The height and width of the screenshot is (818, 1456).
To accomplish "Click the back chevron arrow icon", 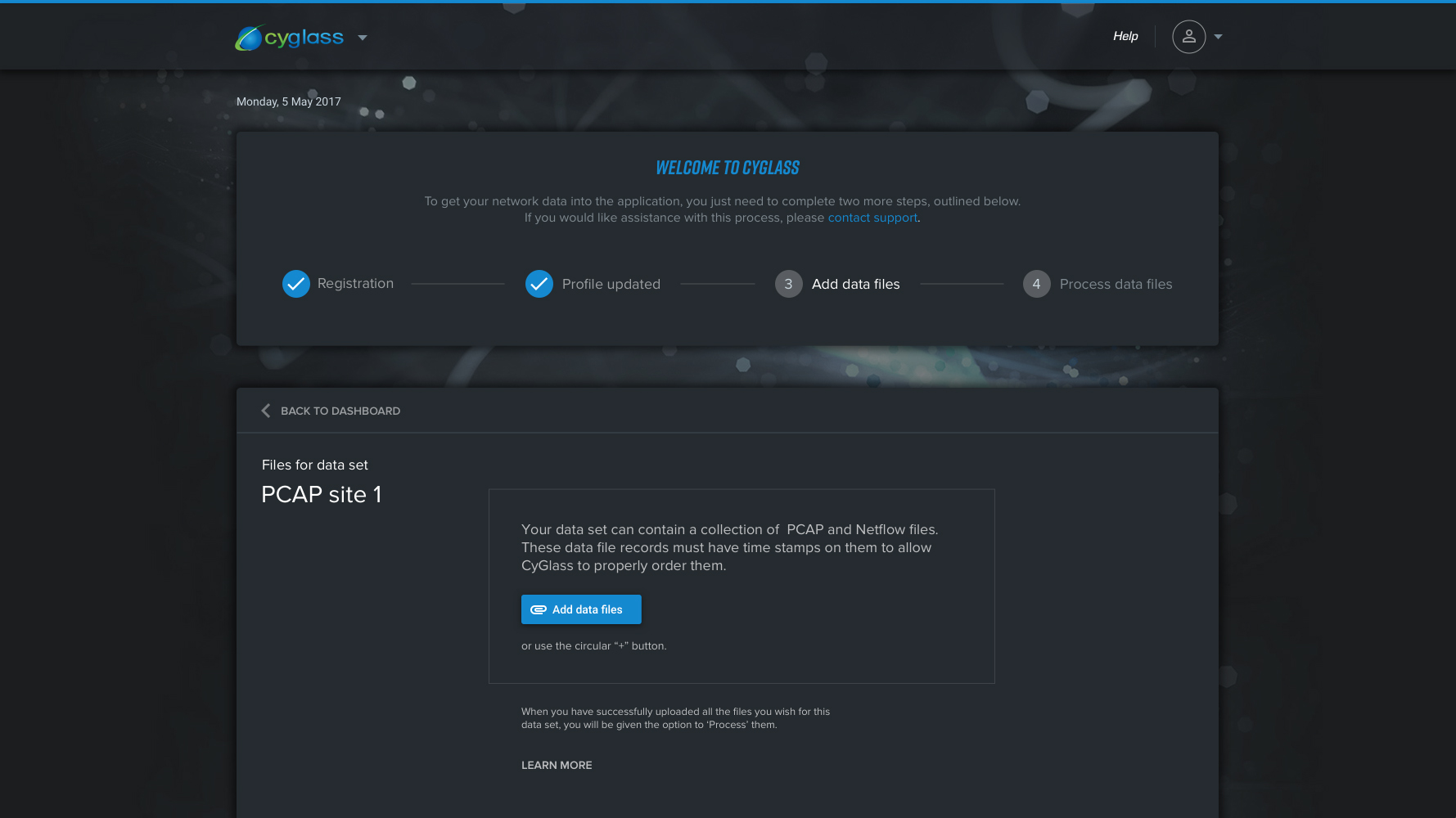I will (x=265, y=411).
